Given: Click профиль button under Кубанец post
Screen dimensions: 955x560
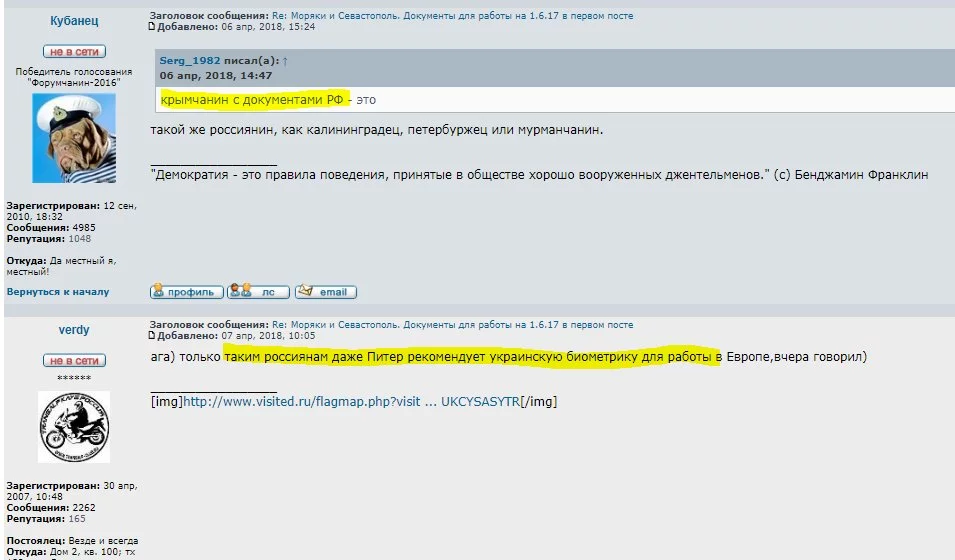Looking at the screenshot, I should 187,292.
